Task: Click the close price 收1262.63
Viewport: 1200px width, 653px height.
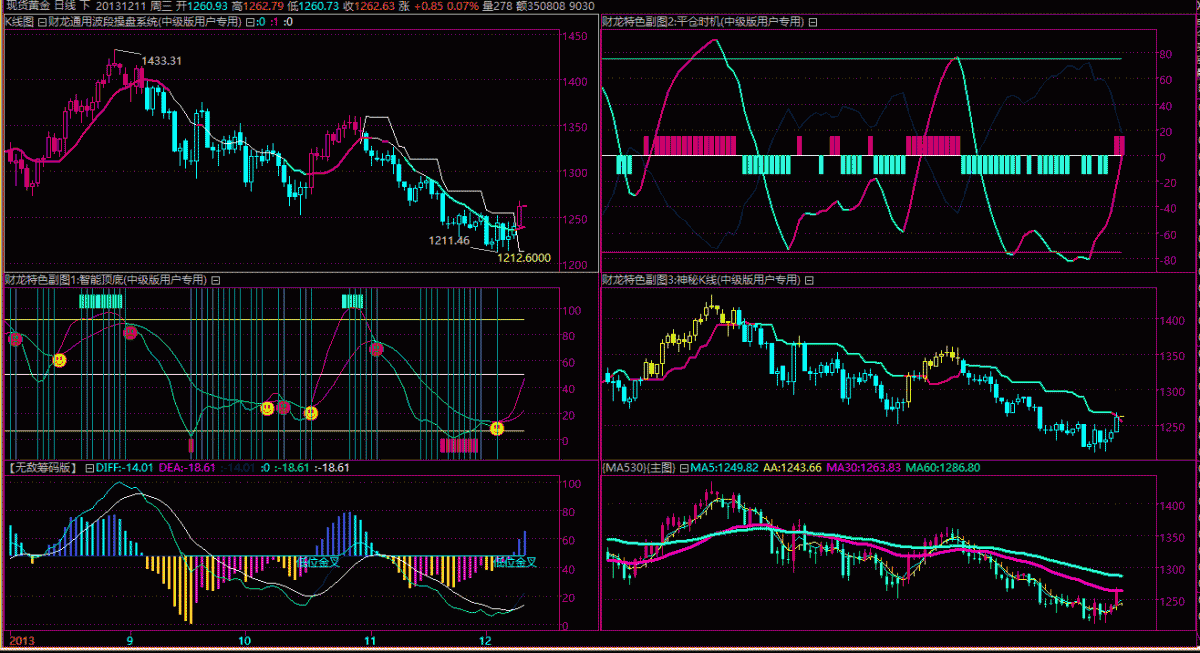Action: coord(368,7)
